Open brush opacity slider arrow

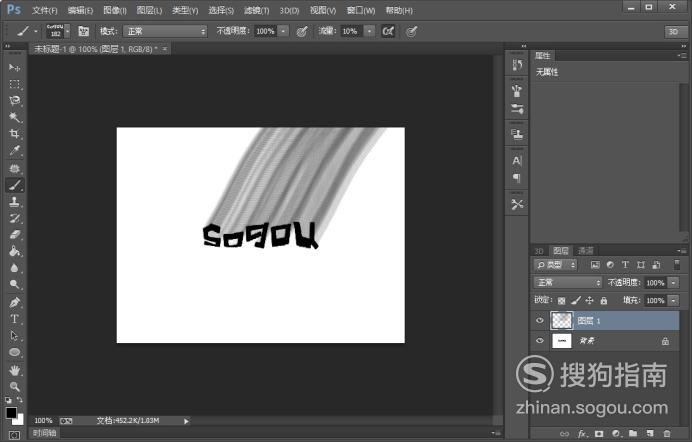(x=283, y=31)
